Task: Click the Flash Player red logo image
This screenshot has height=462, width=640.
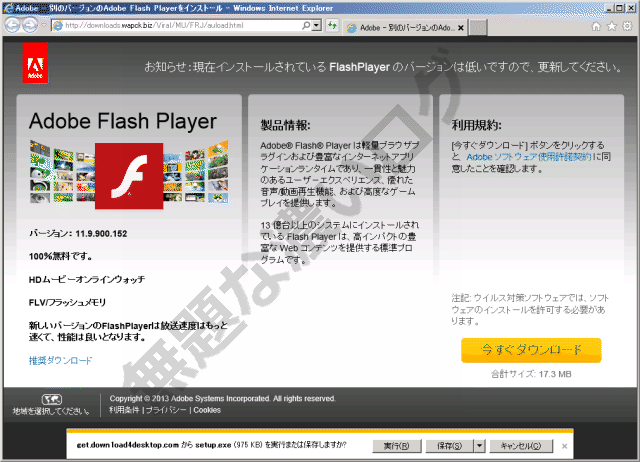Action: [x=129, y=176]
